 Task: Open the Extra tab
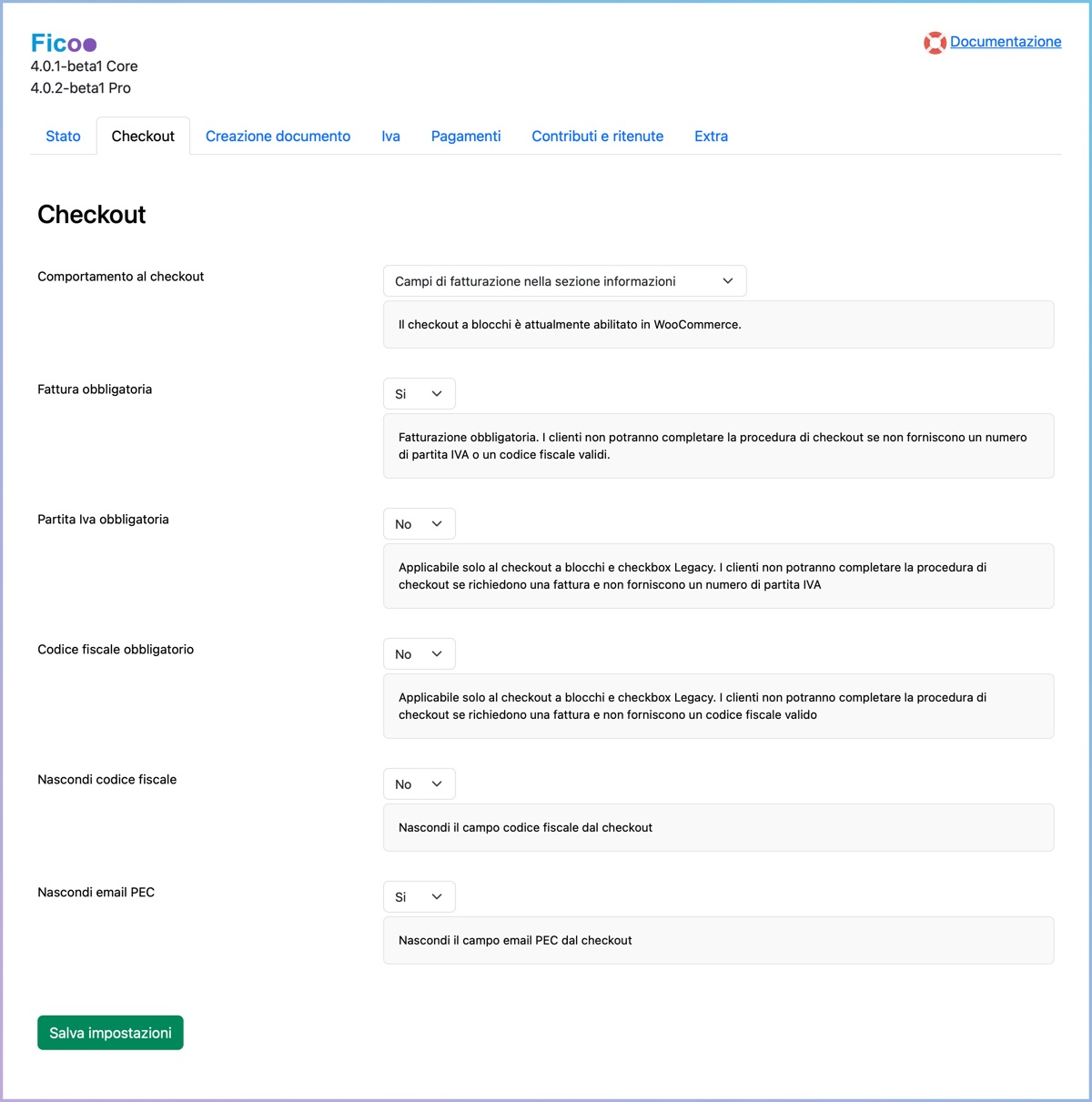tap(711, 136)
